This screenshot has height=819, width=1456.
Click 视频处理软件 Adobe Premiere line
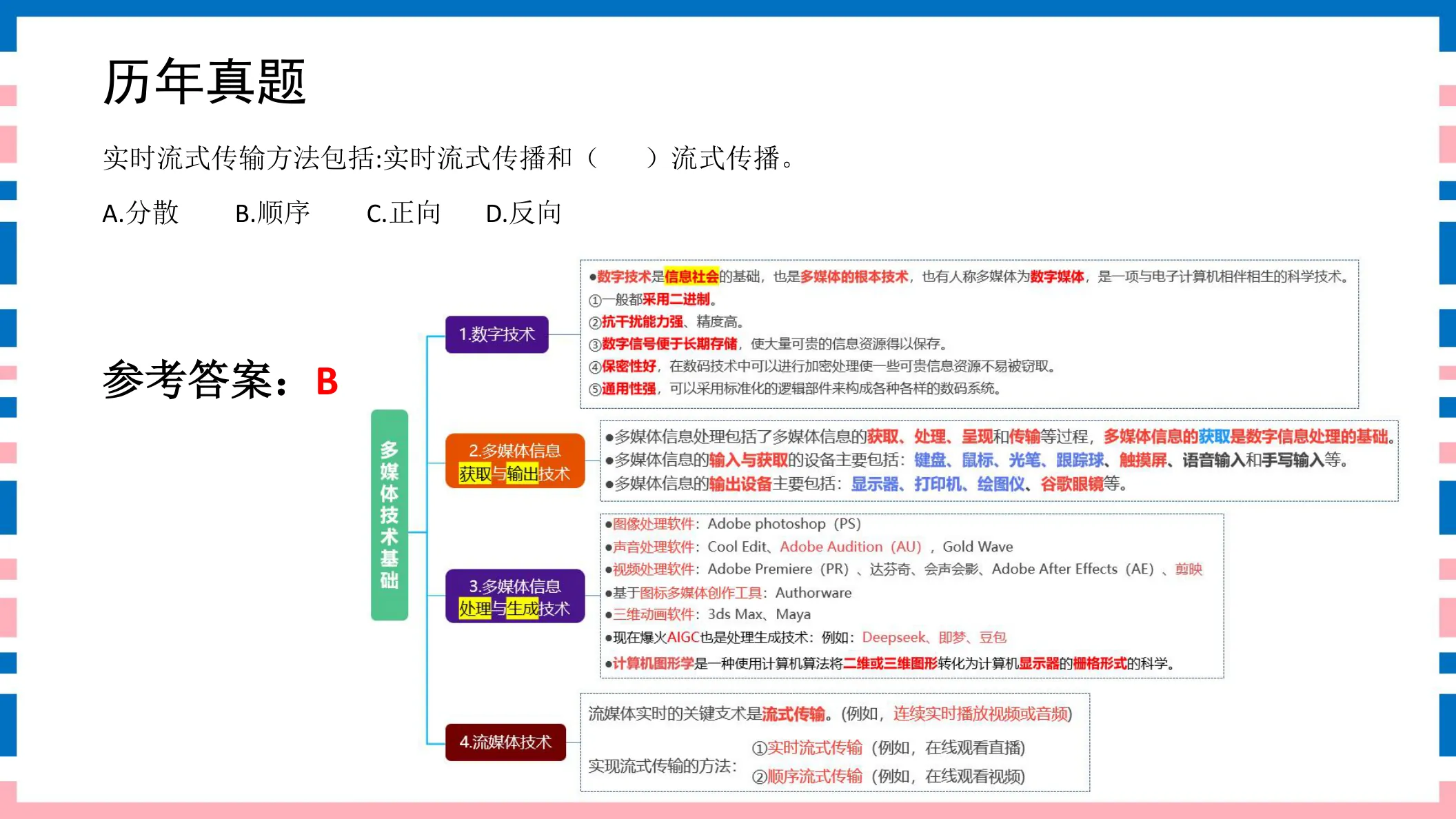coord(904,569)
